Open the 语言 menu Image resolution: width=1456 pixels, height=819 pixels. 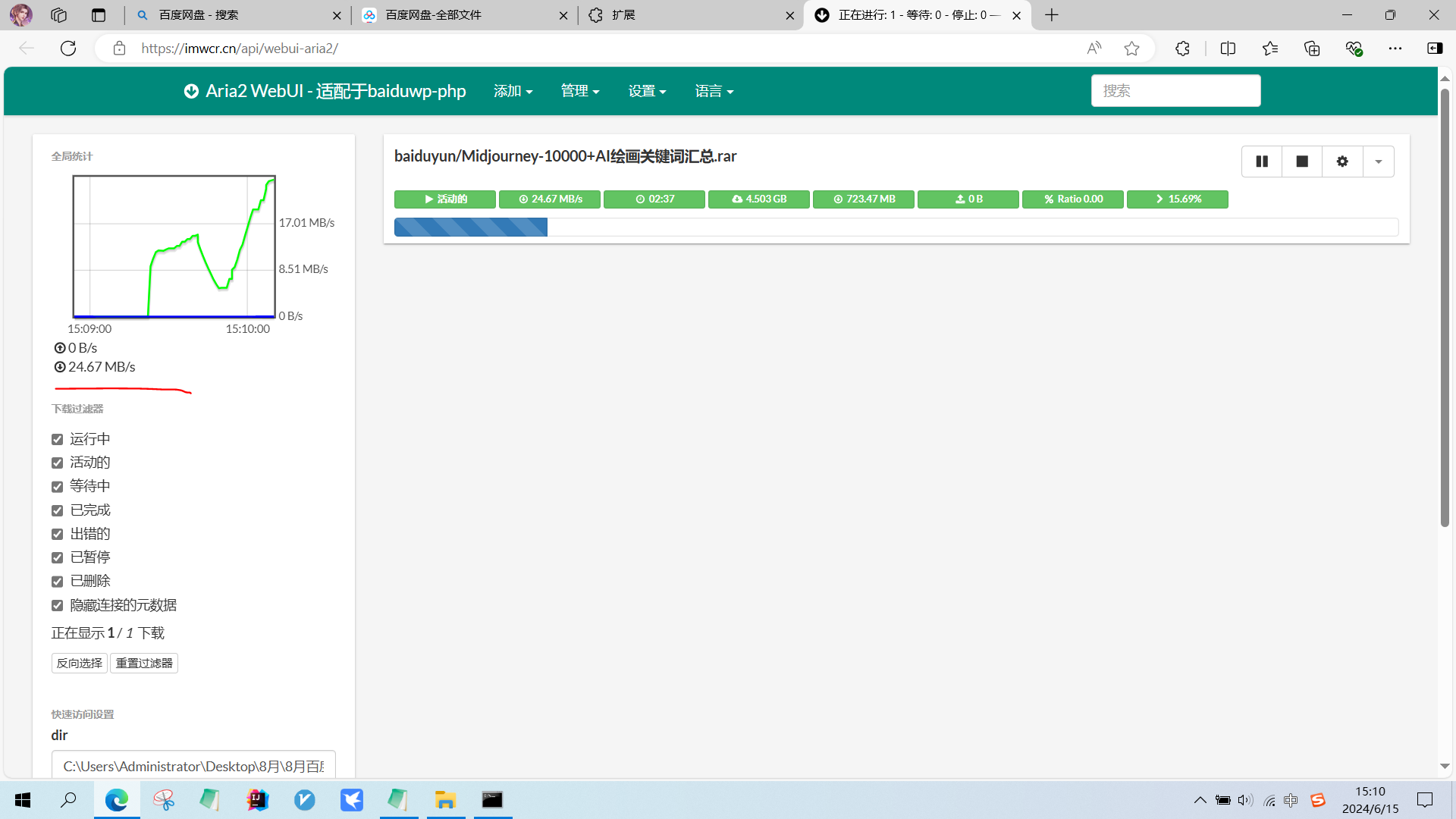click(x=714, y=91)
